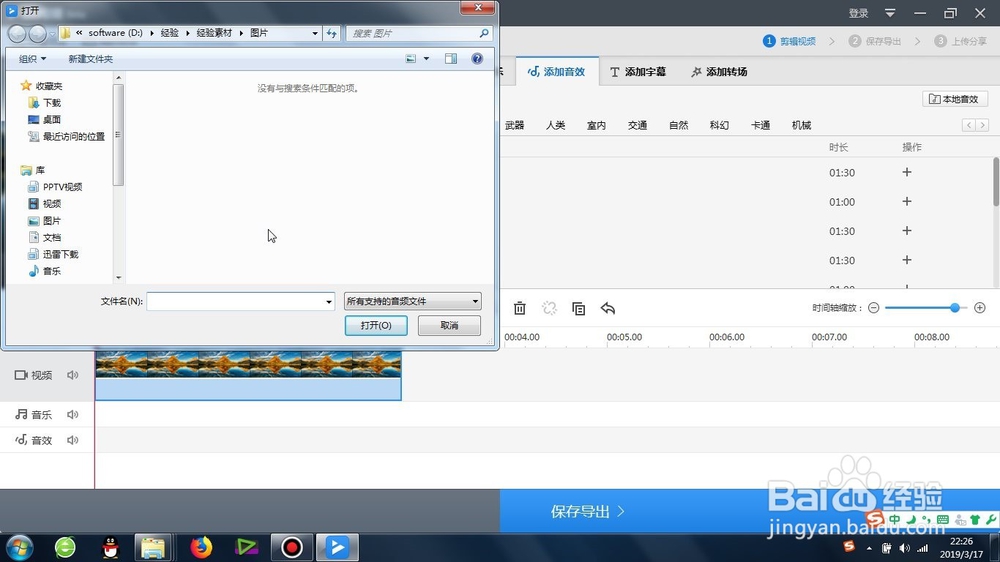Refresh the folder path in Open dialog
Image resolution: width=1000 pixels, height=562 pixels.
(332, 33)
